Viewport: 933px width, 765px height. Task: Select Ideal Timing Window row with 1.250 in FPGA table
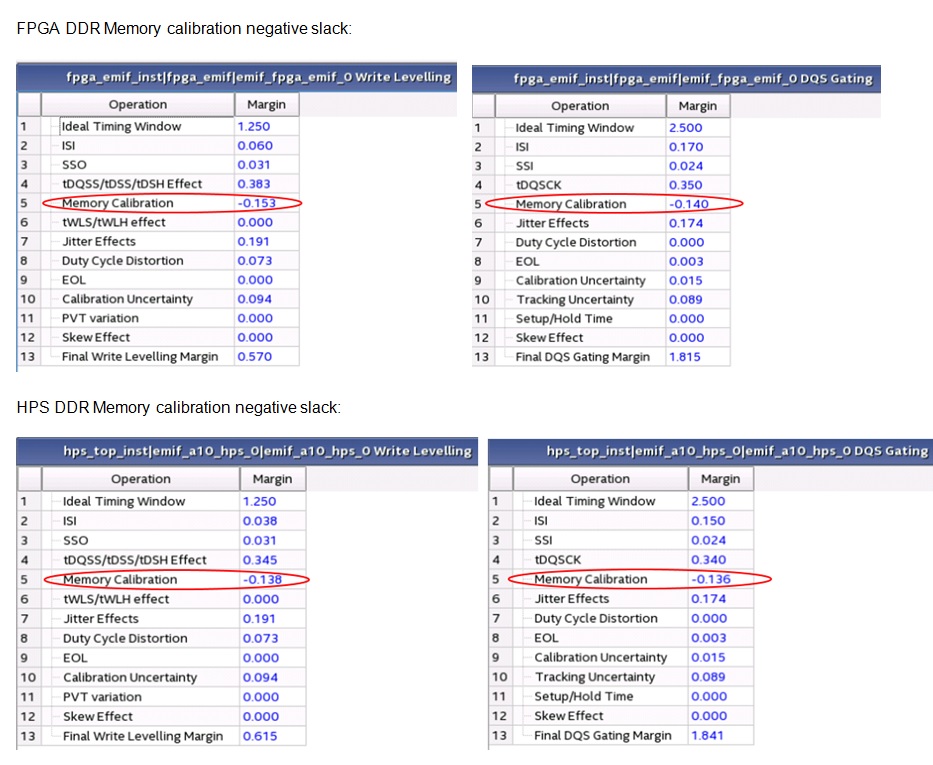(158, 126)
